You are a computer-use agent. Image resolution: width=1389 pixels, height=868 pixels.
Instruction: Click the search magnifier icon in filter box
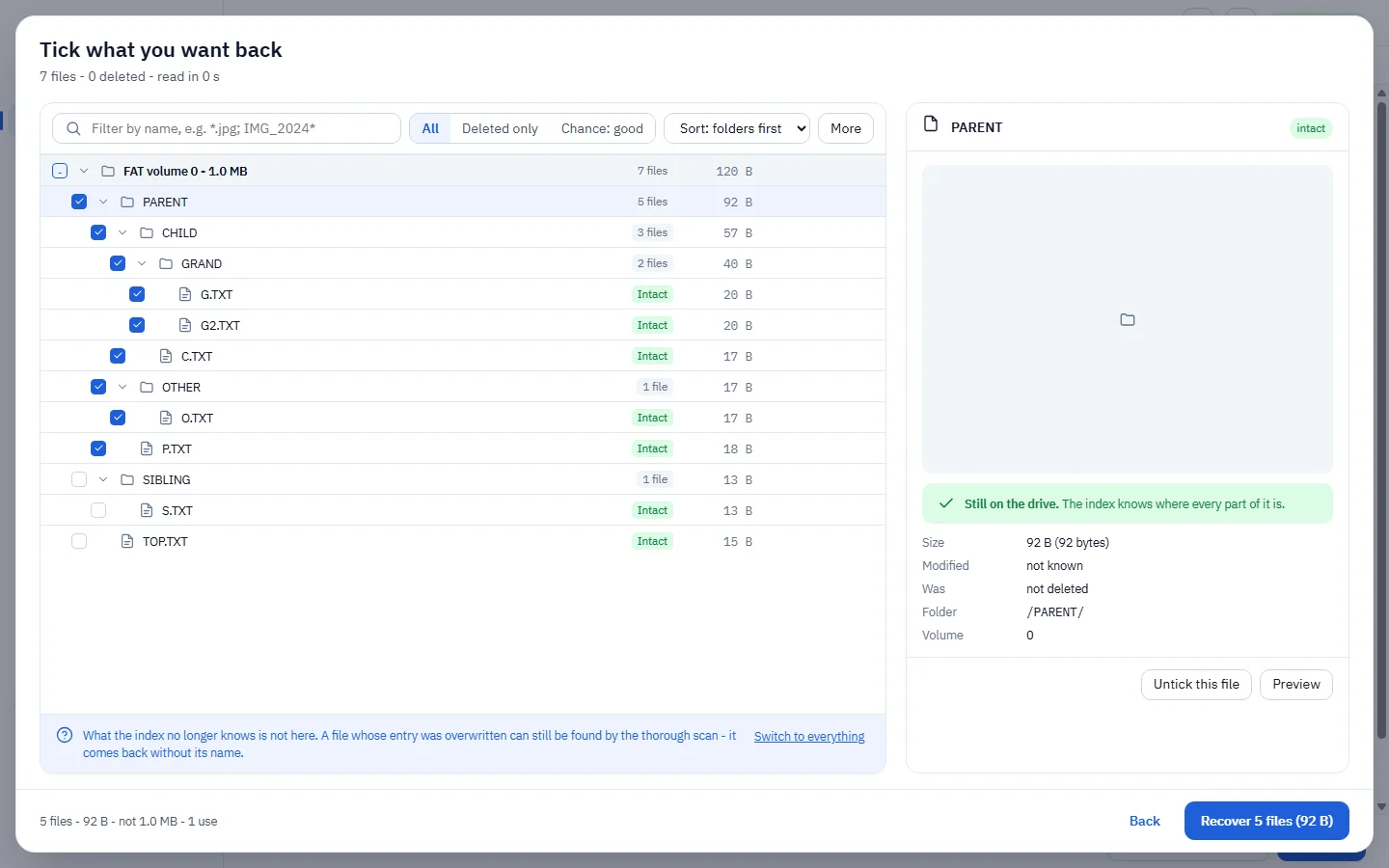click(x=73, y=128)
